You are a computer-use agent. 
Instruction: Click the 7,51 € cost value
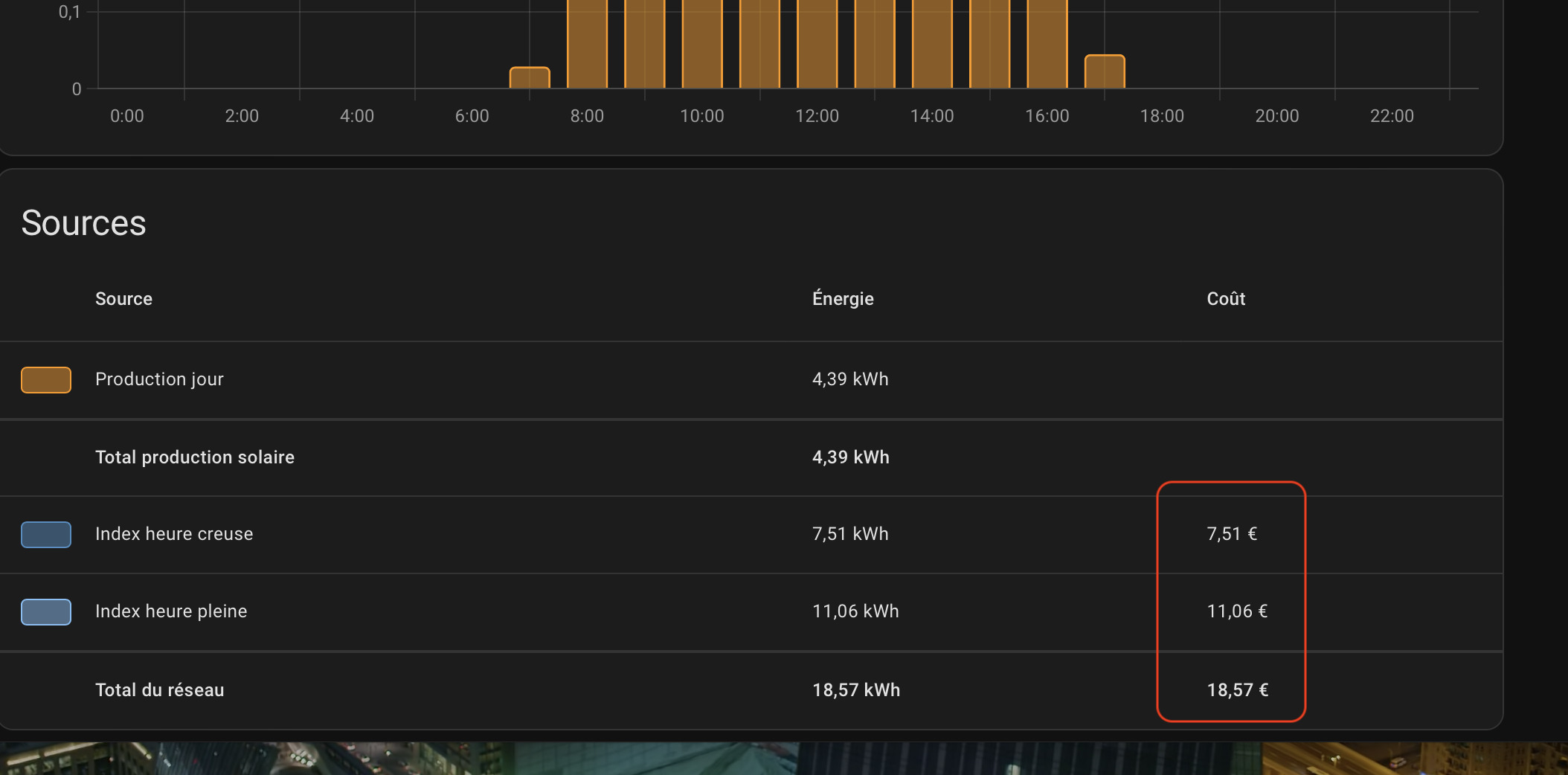point(1232,534)
